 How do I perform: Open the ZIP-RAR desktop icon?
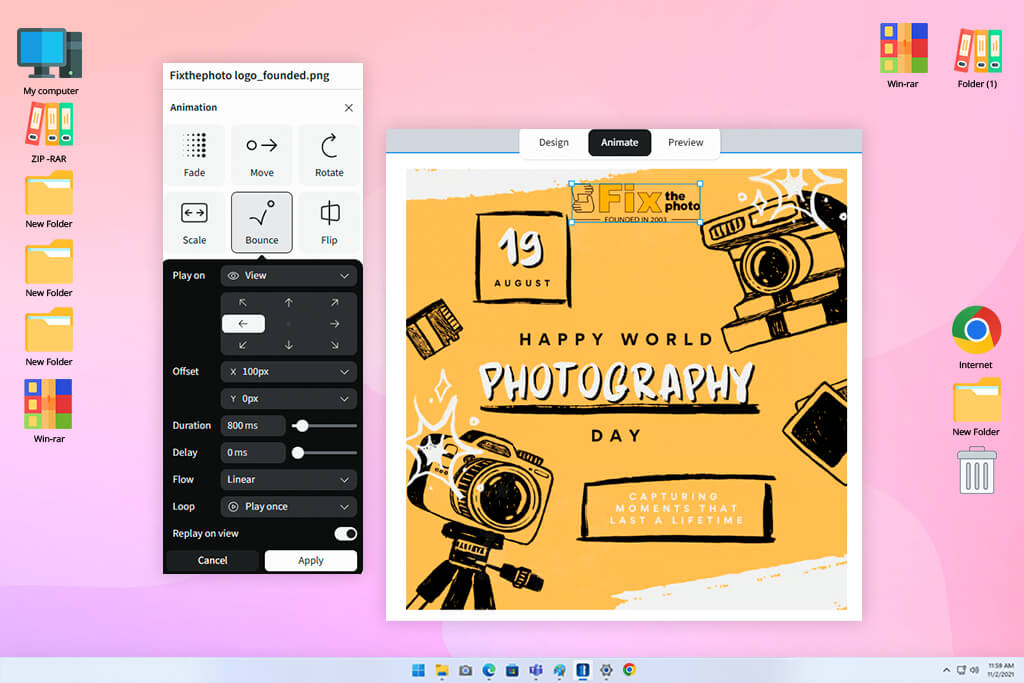pos(49,133)
